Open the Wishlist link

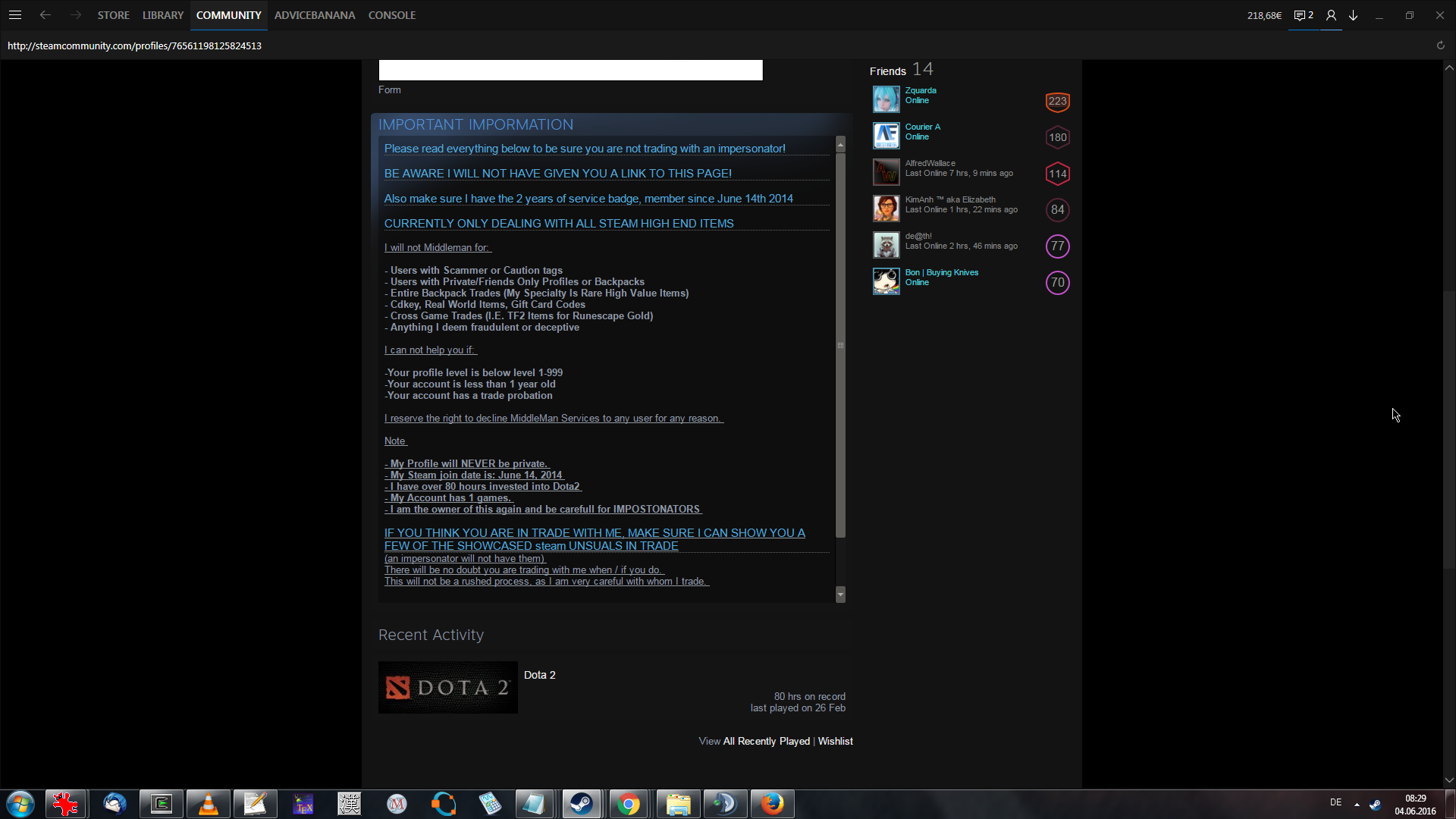click(835, 741)
